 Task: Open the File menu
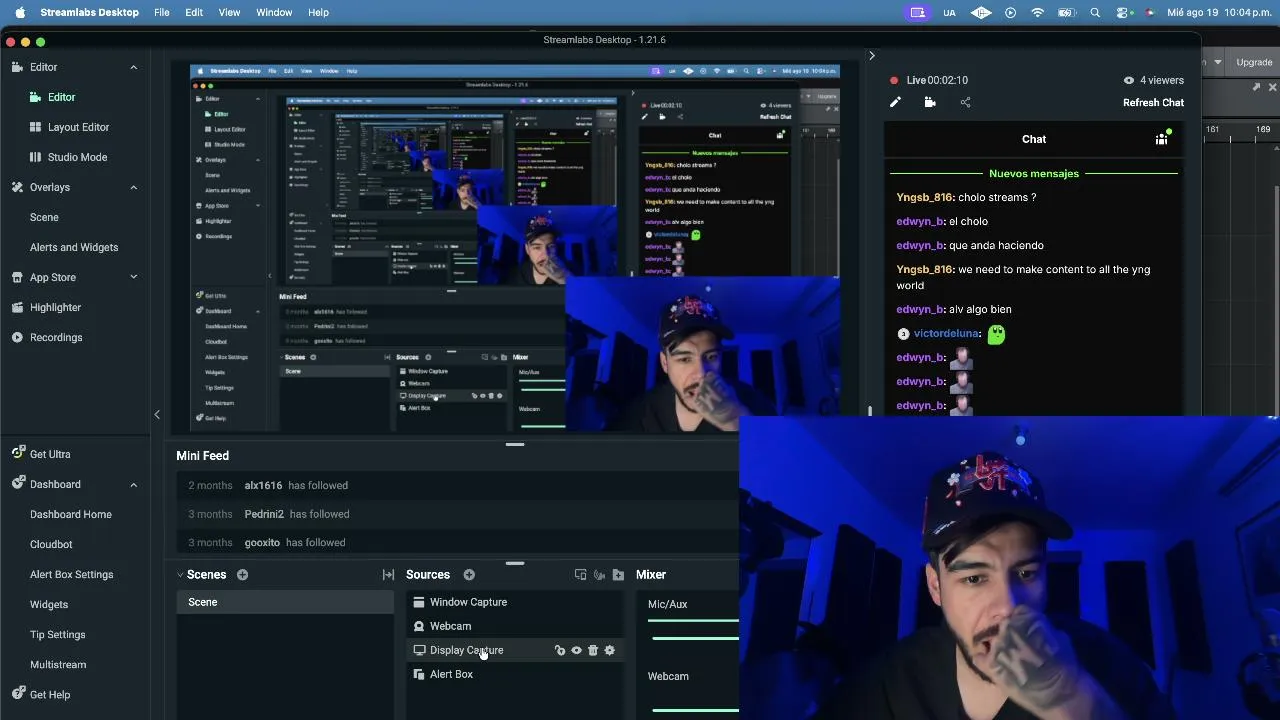(162, 12)
